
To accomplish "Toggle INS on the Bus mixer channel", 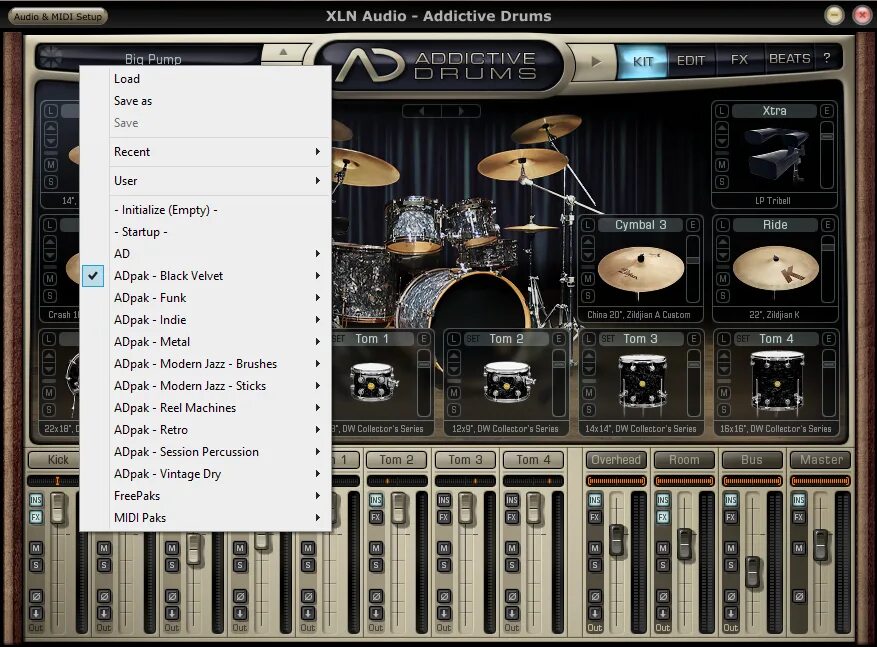I will (x=731, y=500).
